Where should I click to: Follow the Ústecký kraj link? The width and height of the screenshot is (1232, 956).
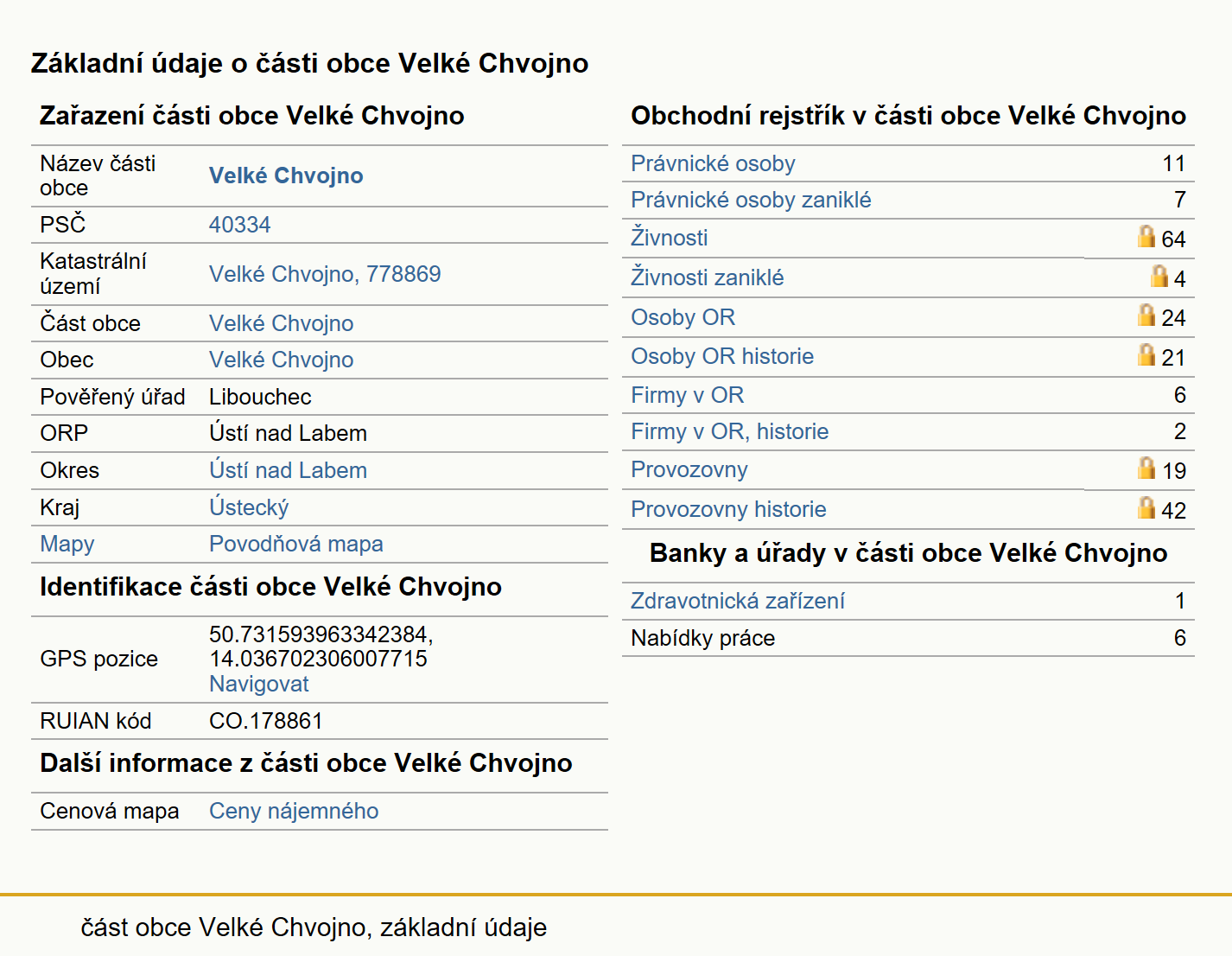coord(249,507)
